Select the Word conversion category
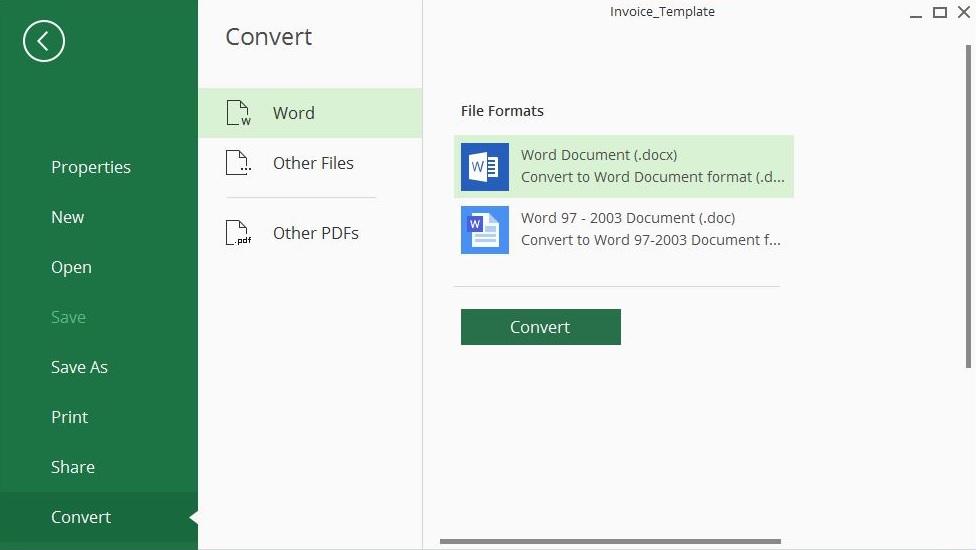 310,113
